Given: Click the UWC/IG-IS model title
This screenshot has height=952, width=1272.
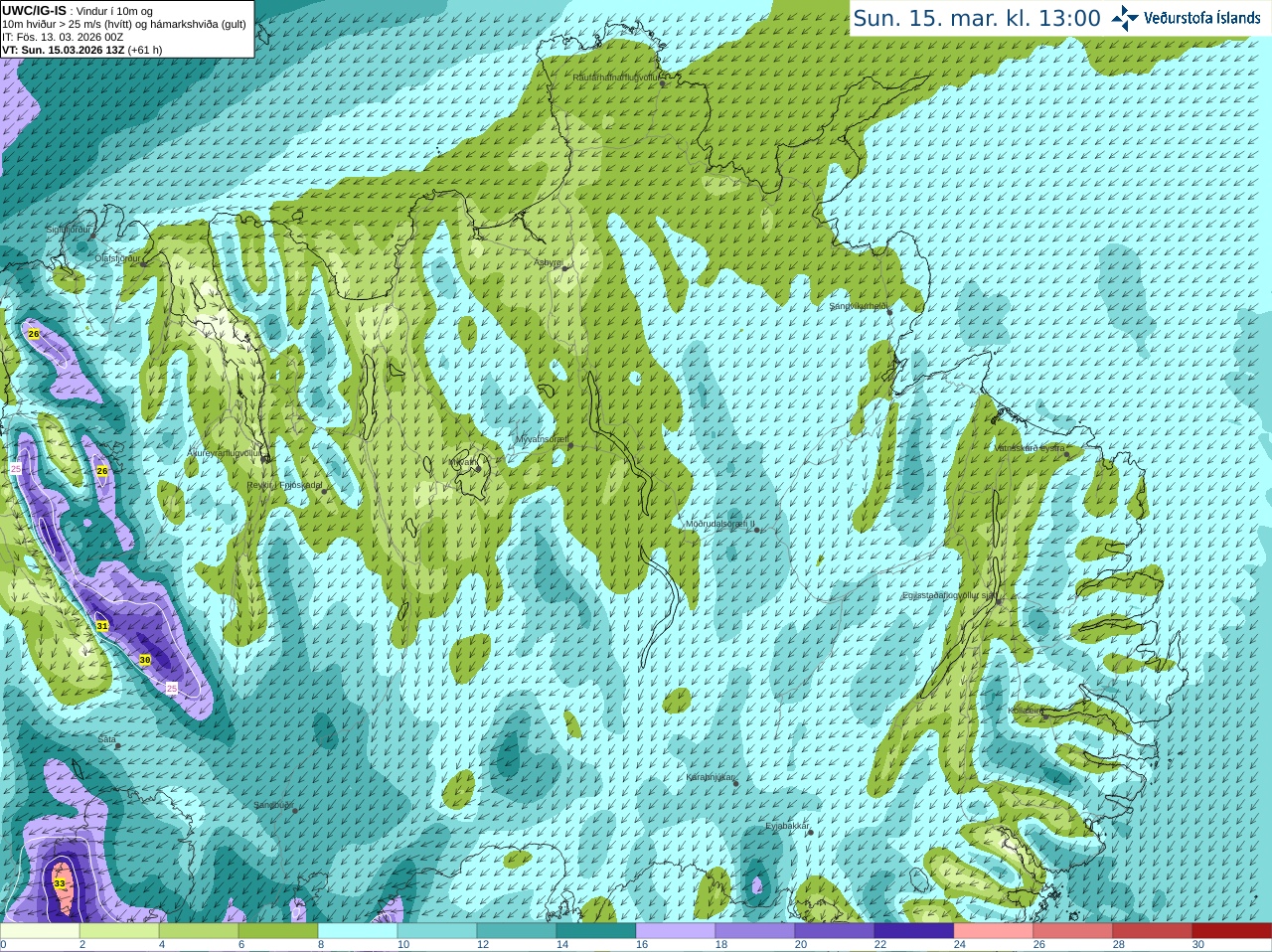Looking at the screenshot, I should click(x=34, y=11).
